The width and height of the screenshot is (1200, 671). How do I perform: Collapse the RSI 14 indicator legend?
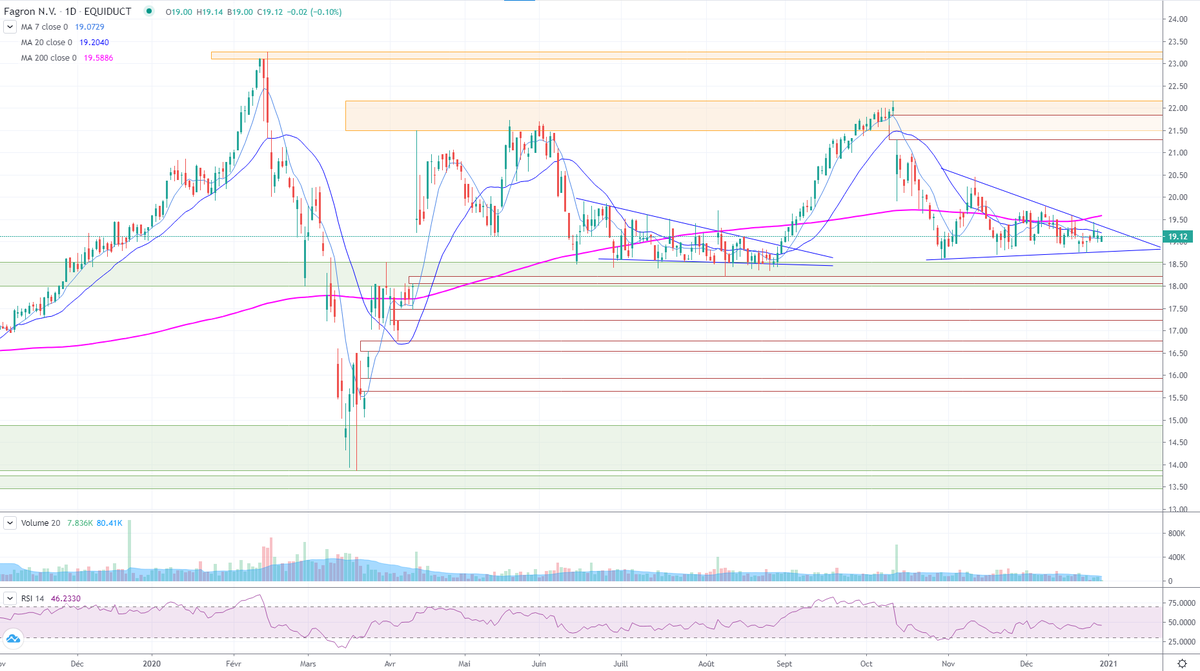point(11,598)
